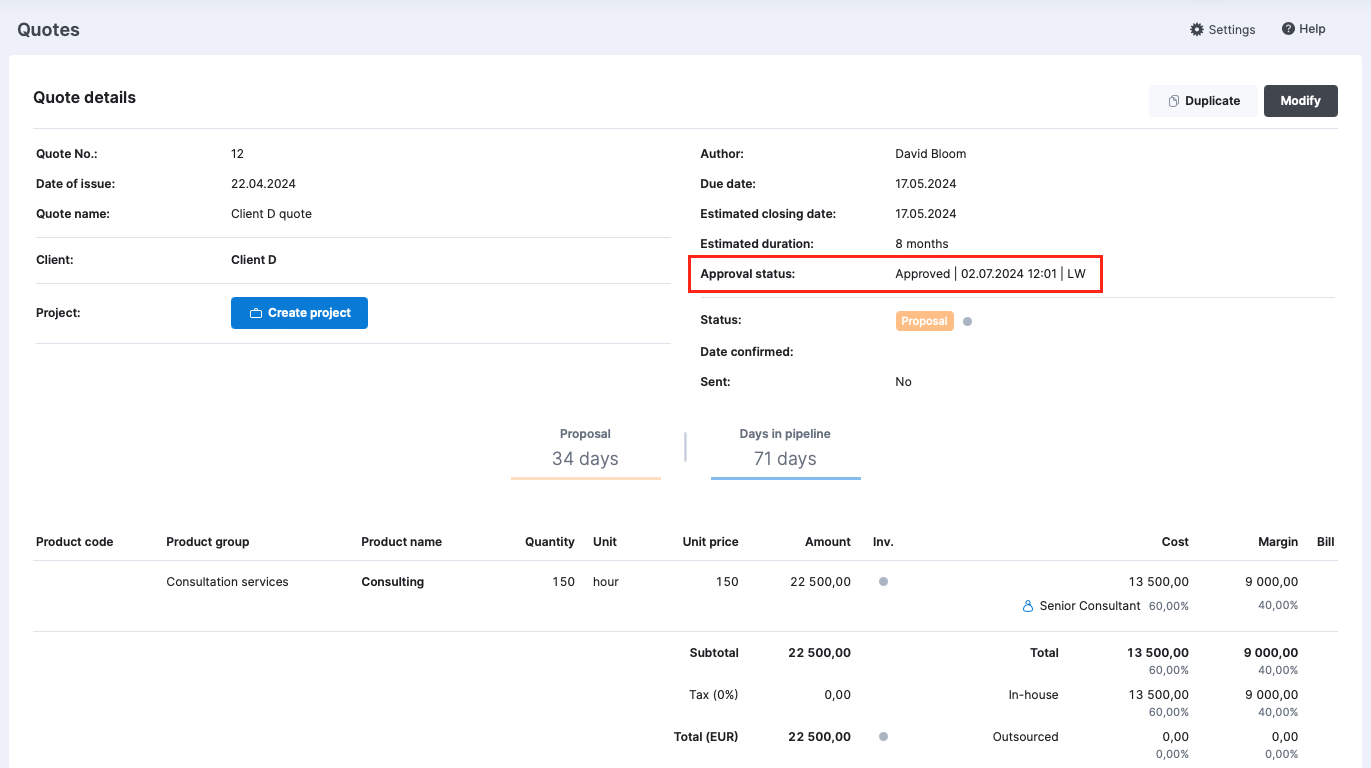
Task: Click the In-house cost label
Action: pos(1033,695)
